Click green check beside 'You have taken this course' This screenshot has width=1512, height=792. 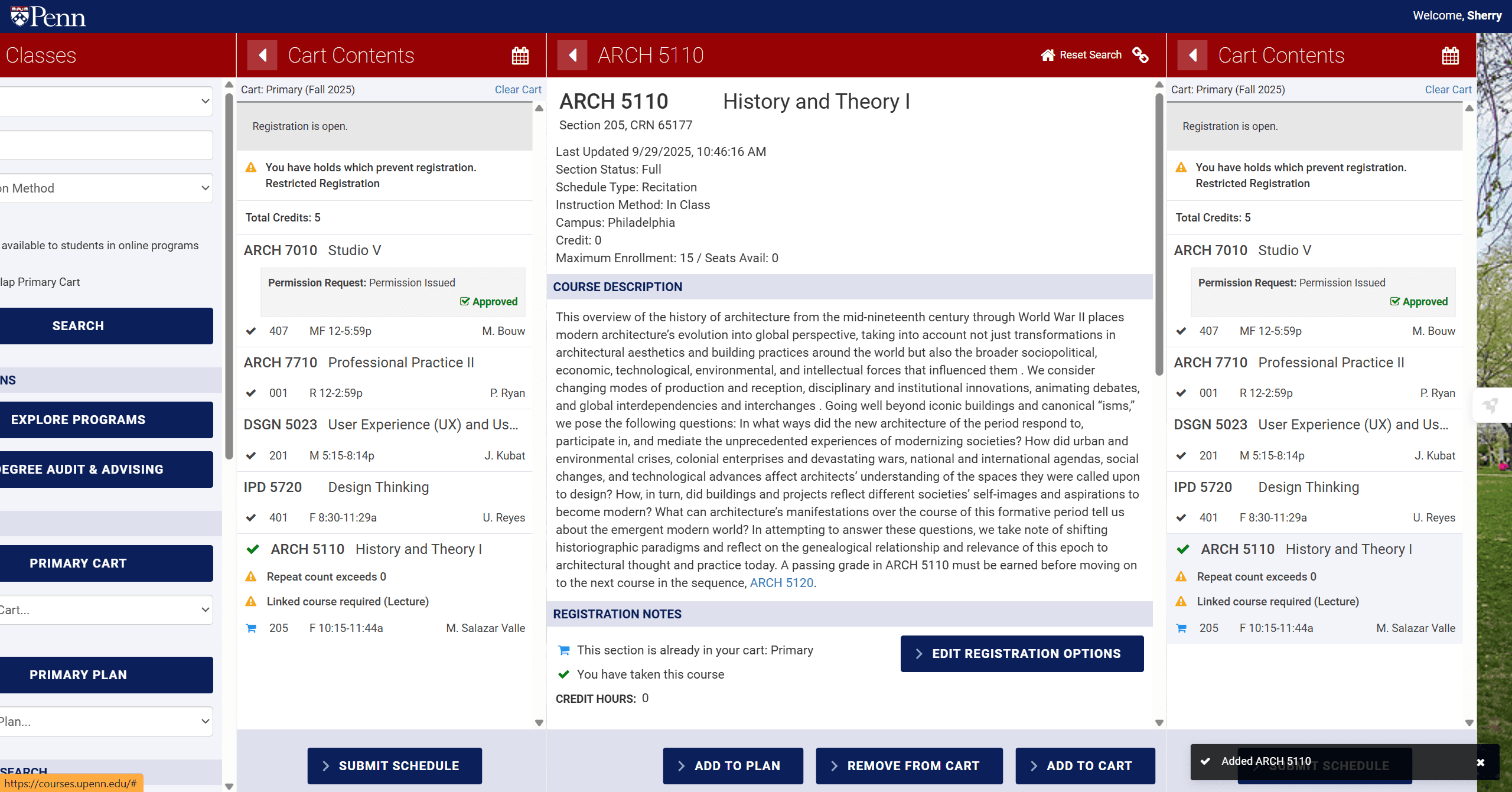click(564, 674)
